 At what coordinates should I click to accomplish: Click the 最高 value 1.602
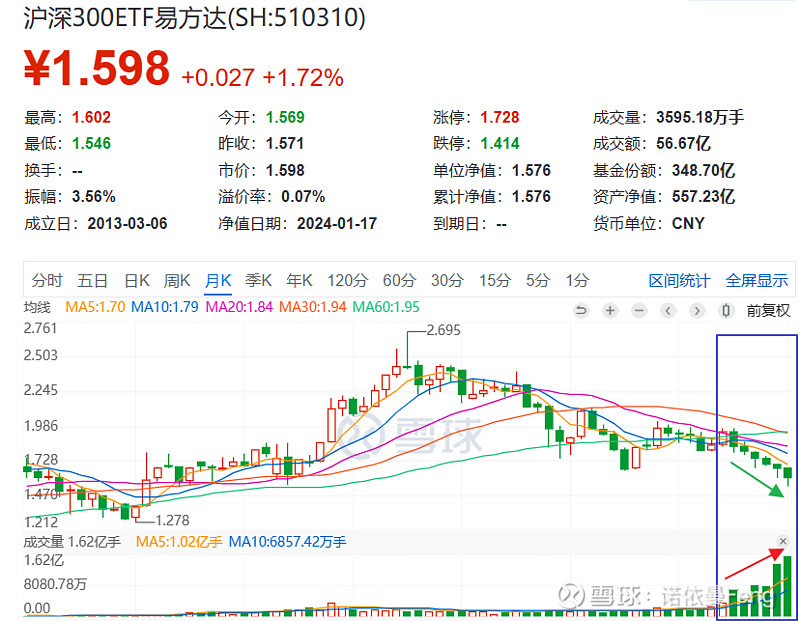(x=91, y=117)
